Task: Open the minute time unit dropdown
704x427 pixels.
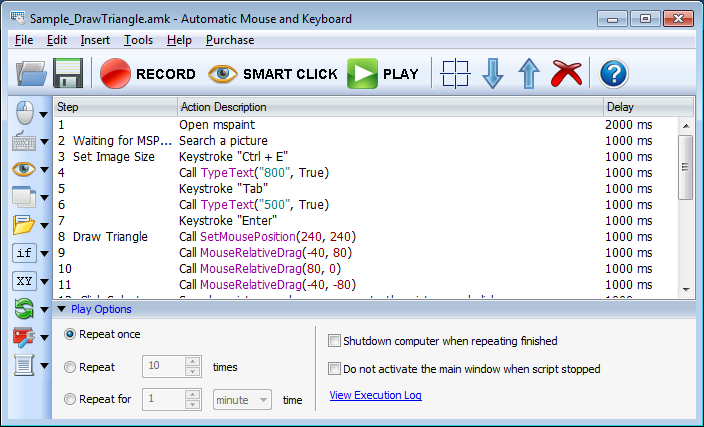Action: tap(242, 400)
